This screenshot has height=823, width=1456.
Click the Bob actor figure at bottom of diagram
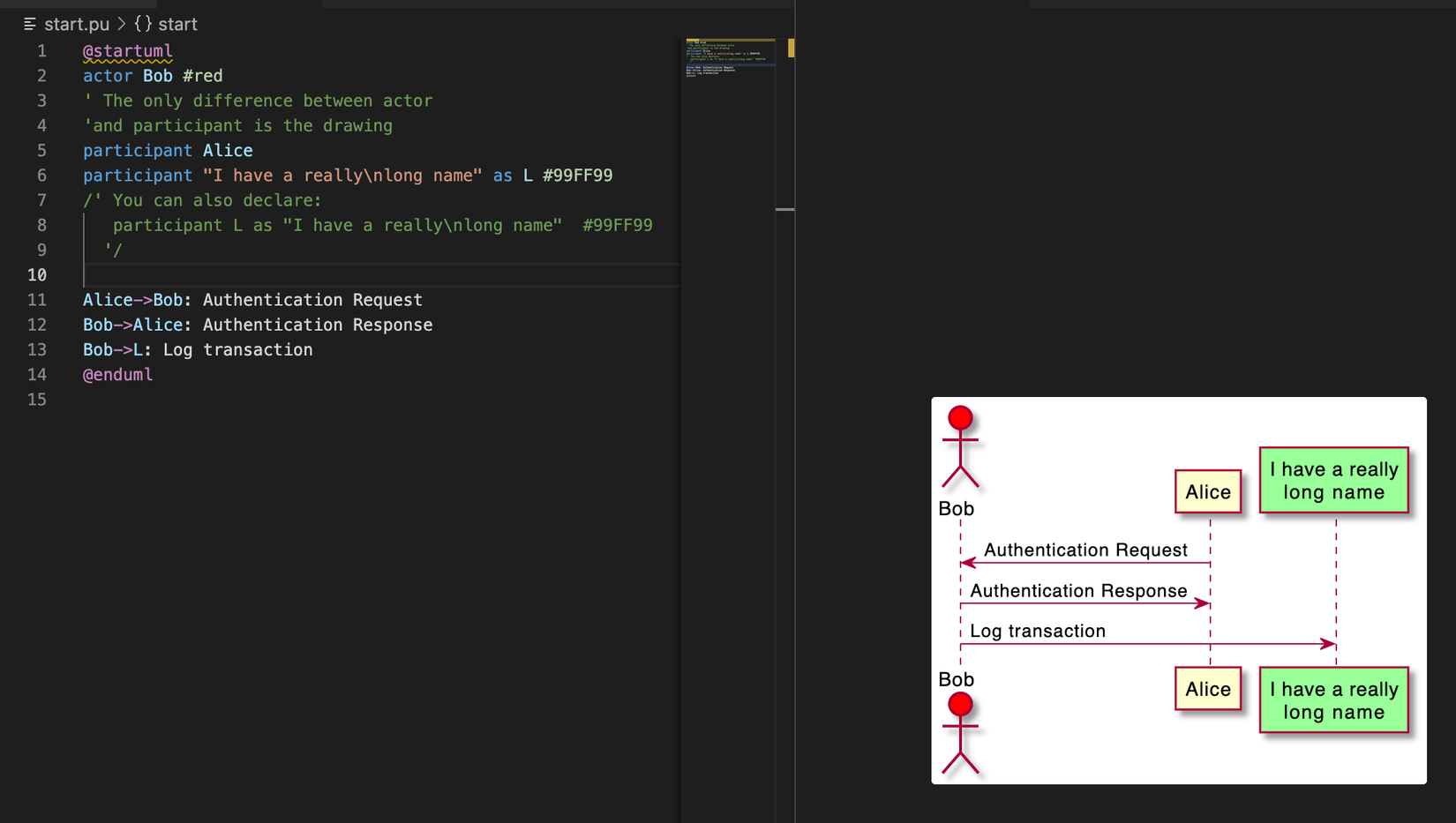(960, 732)
